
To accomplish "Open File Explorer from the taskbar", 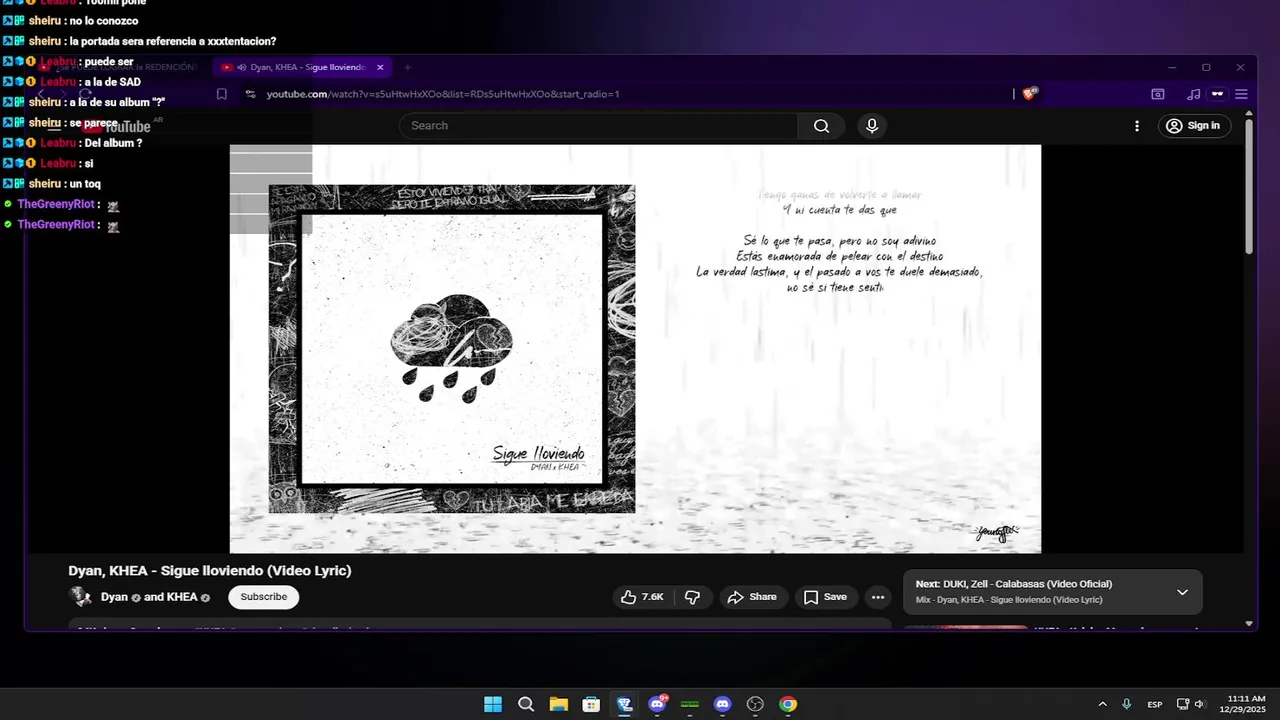I will point(558,704).
